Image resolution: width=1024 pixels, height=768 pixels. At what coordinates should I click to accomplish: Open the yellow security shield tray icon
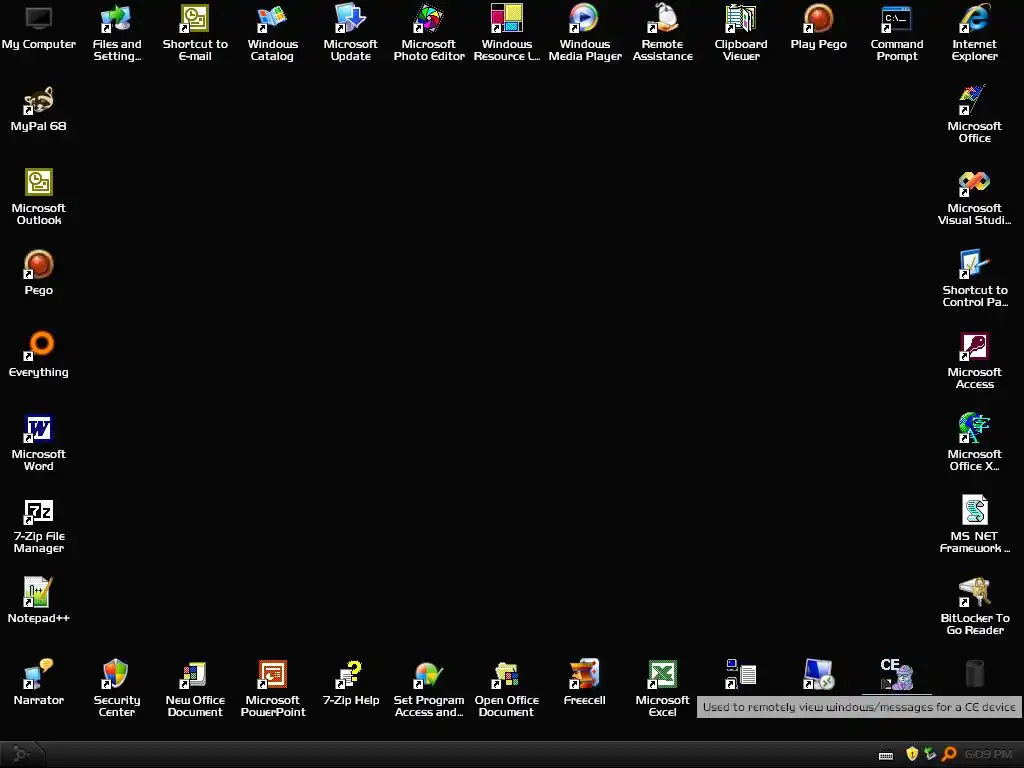pyautogui.click(x=912, y=754)
